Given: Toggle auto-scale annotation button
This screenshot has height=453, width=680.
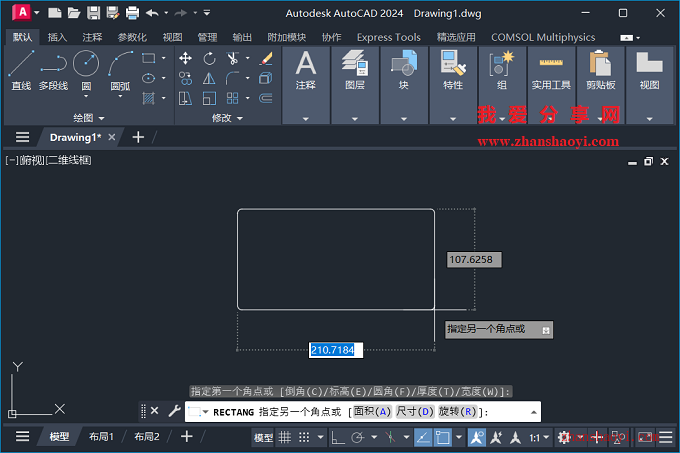Looking at the screenshot, I should pyautogui.click(x=496, y=437).
